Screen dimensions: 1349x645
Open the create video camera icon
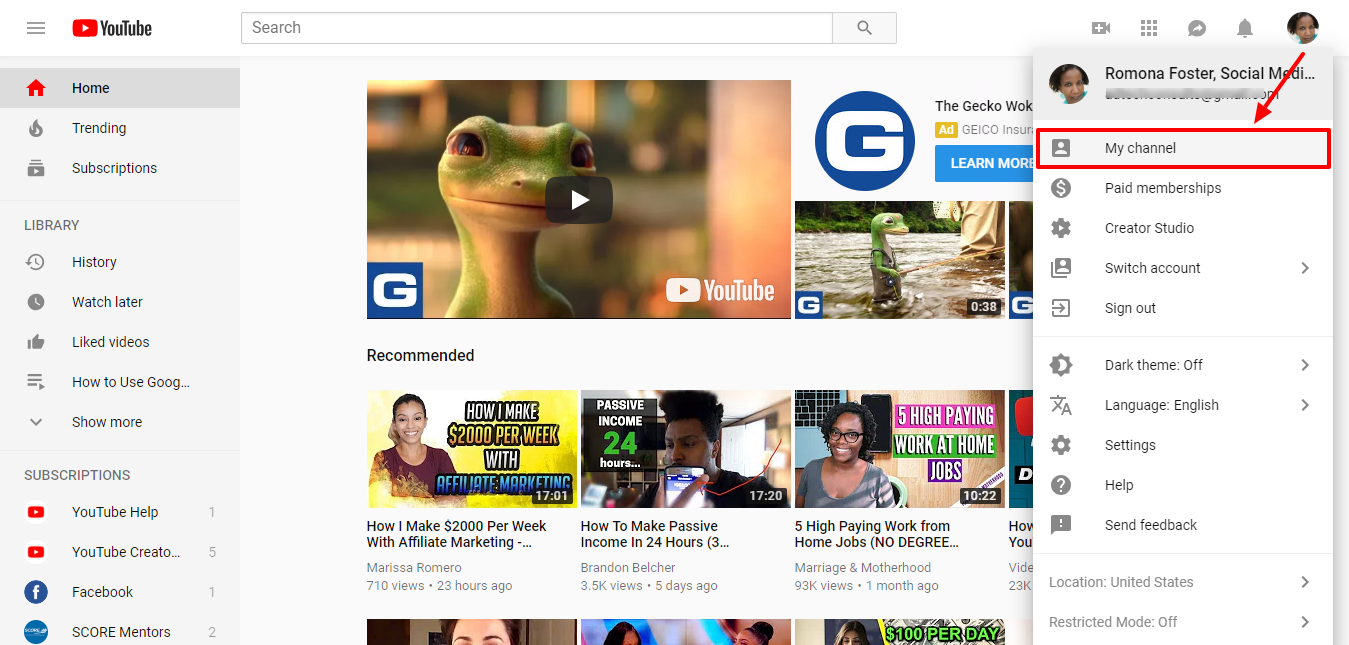tap(1101, 28)
